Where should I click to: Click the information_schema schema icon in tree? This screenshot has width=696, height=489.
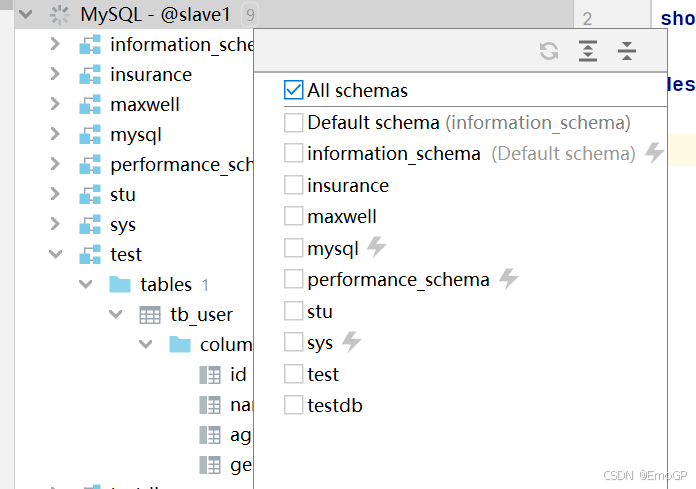[x=90, y=45]
